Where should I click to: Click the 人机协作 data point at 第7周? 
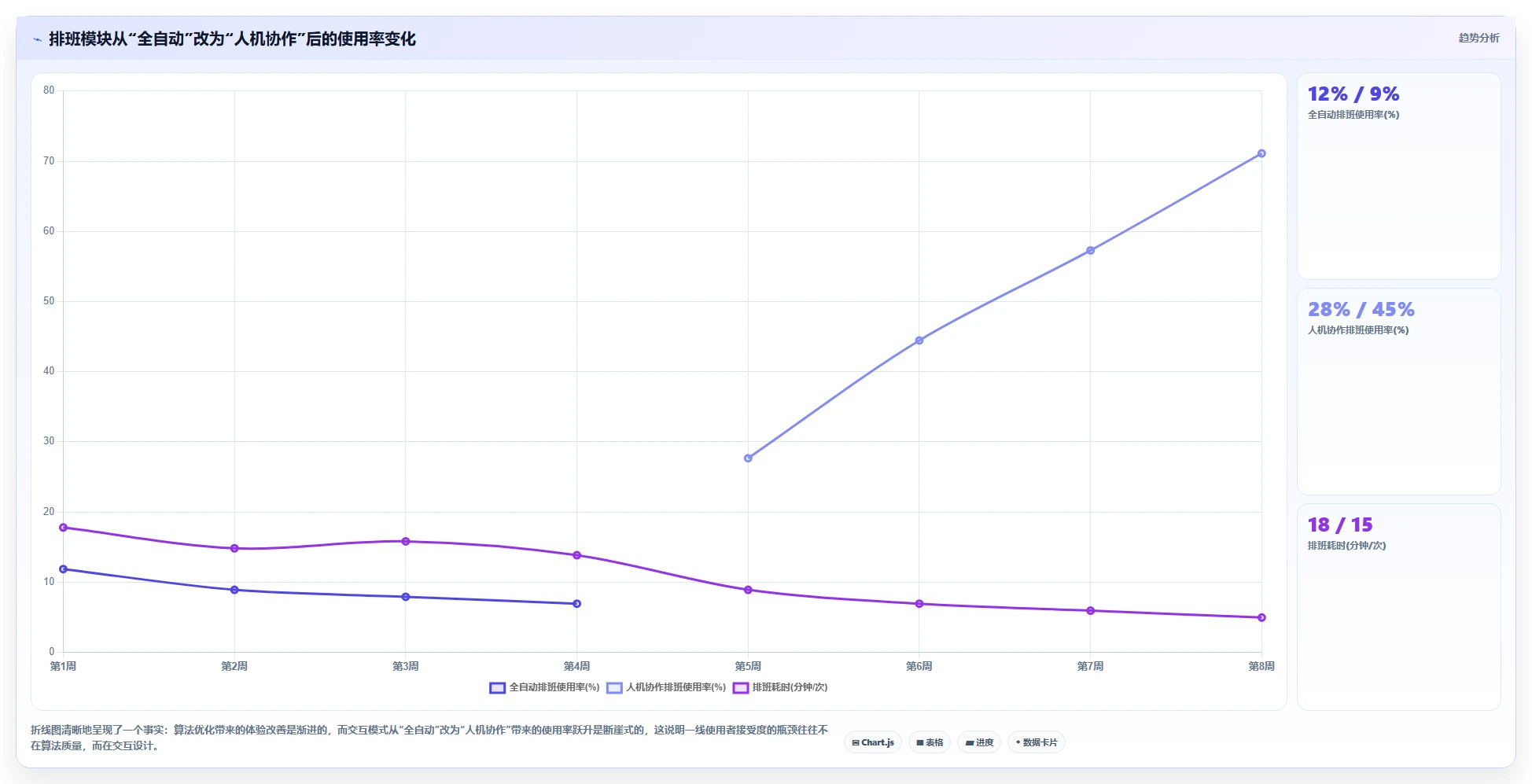pyautogui.click(x=1090, y=251)
